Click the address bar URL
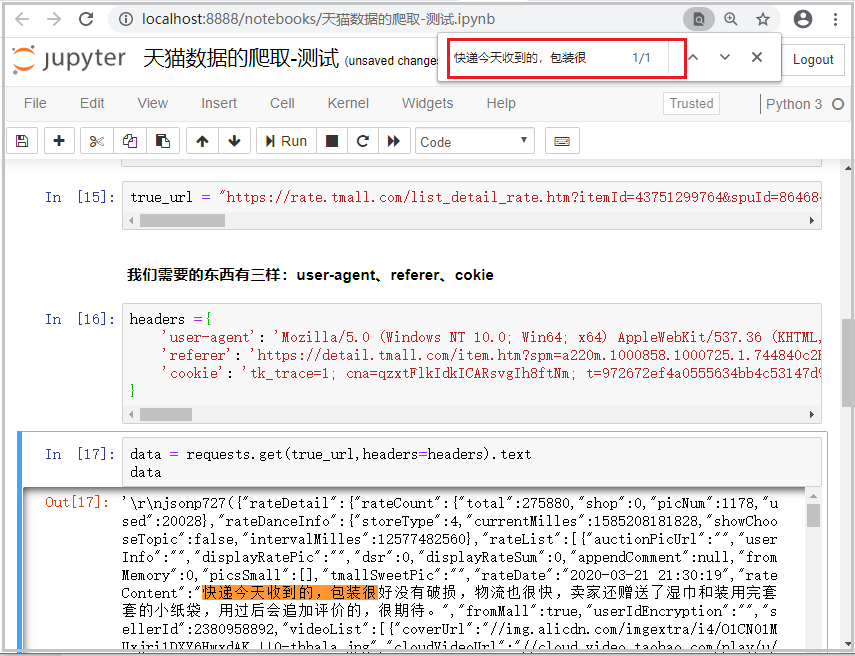Image resolution: width=855 pixels, height=656 pixels. 318,19
